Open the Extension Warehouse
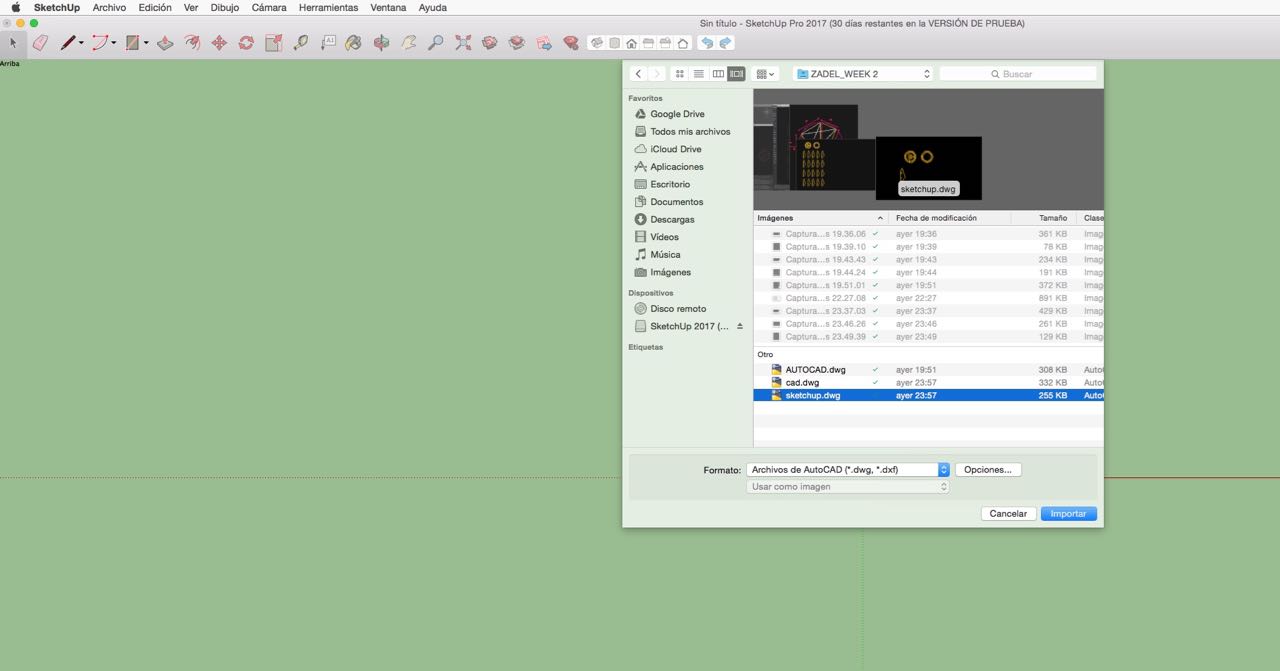 [517, 43]
